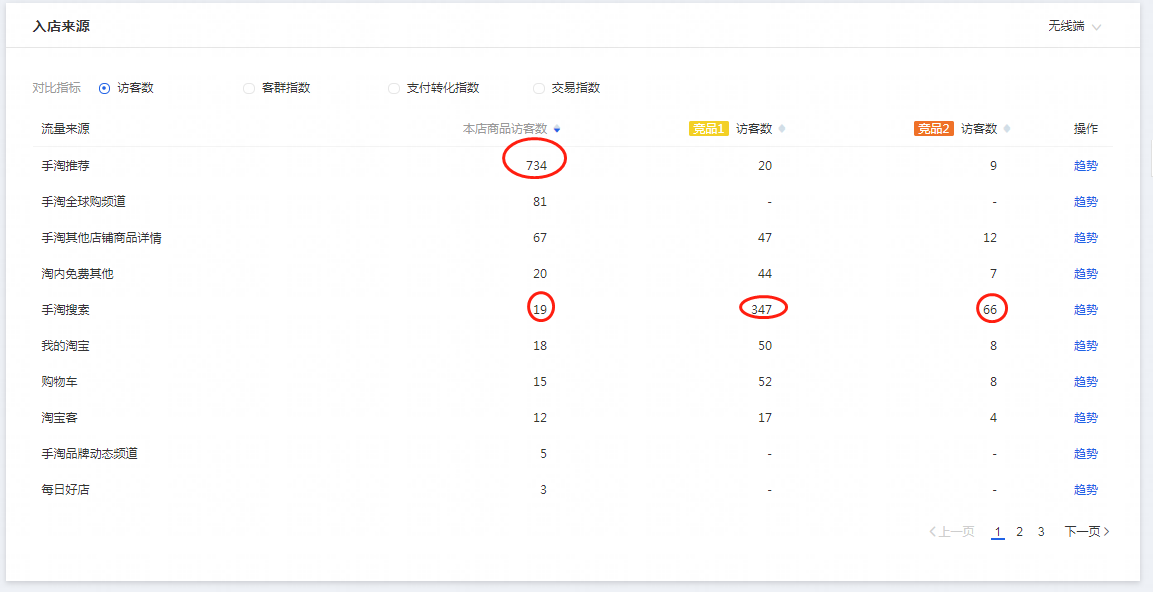
Task: Click the 734 visitor count value
Action: pos(536,166)
